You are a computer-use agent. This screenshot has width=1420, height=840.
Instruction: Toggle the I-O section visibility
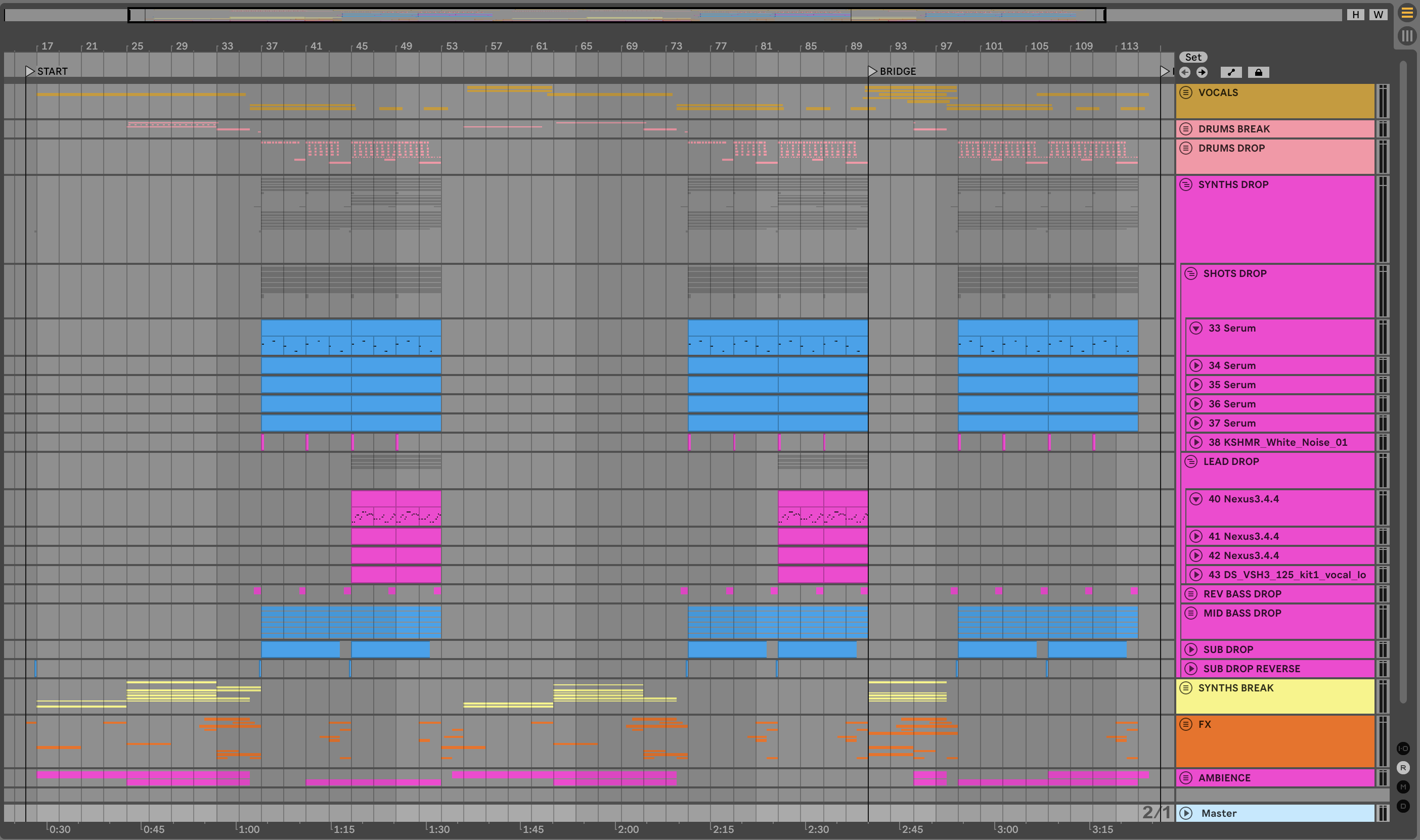pos(1403,749)
